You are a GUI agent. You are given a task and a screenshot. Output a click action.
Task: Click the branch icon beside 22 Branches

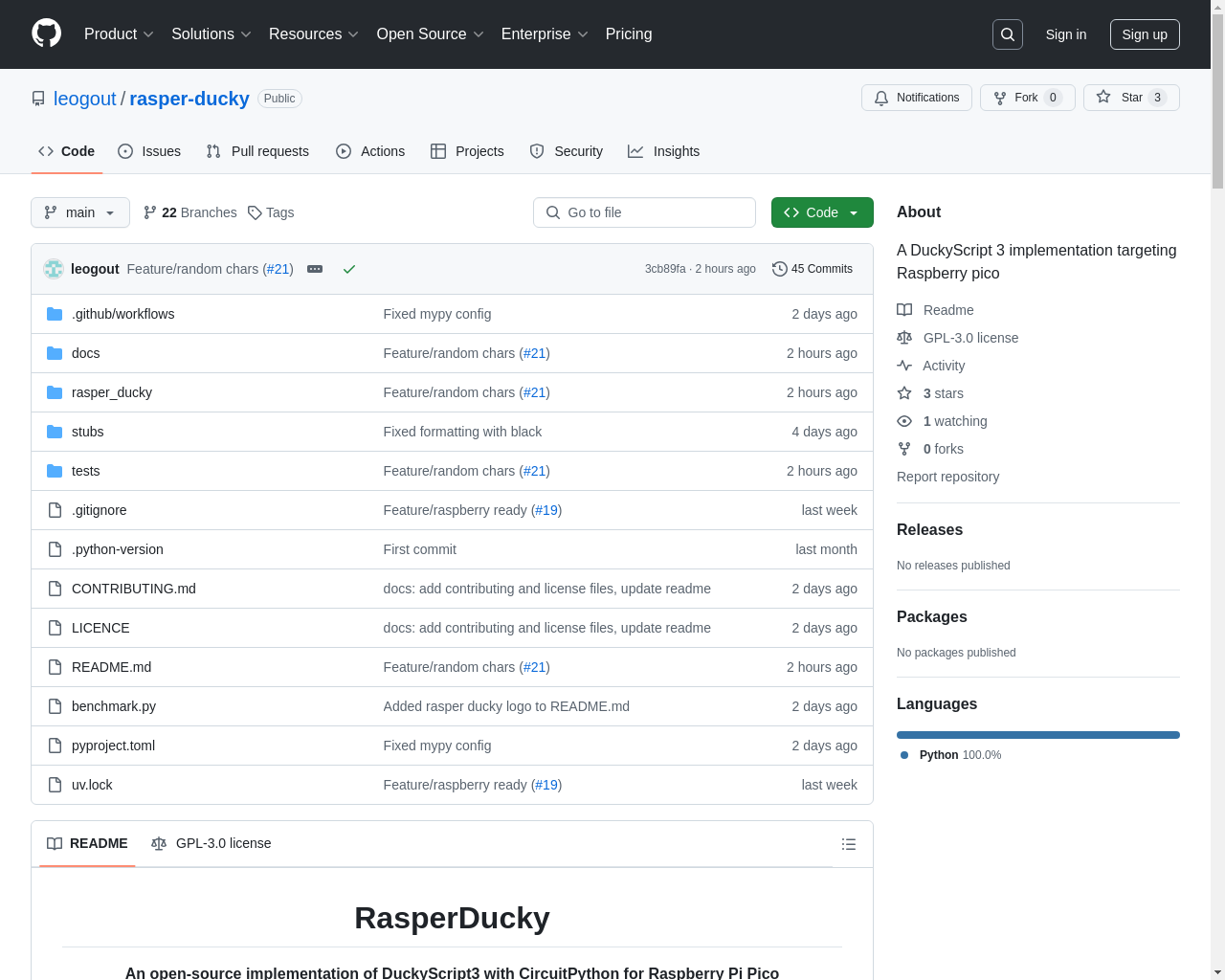coord(150,212)
